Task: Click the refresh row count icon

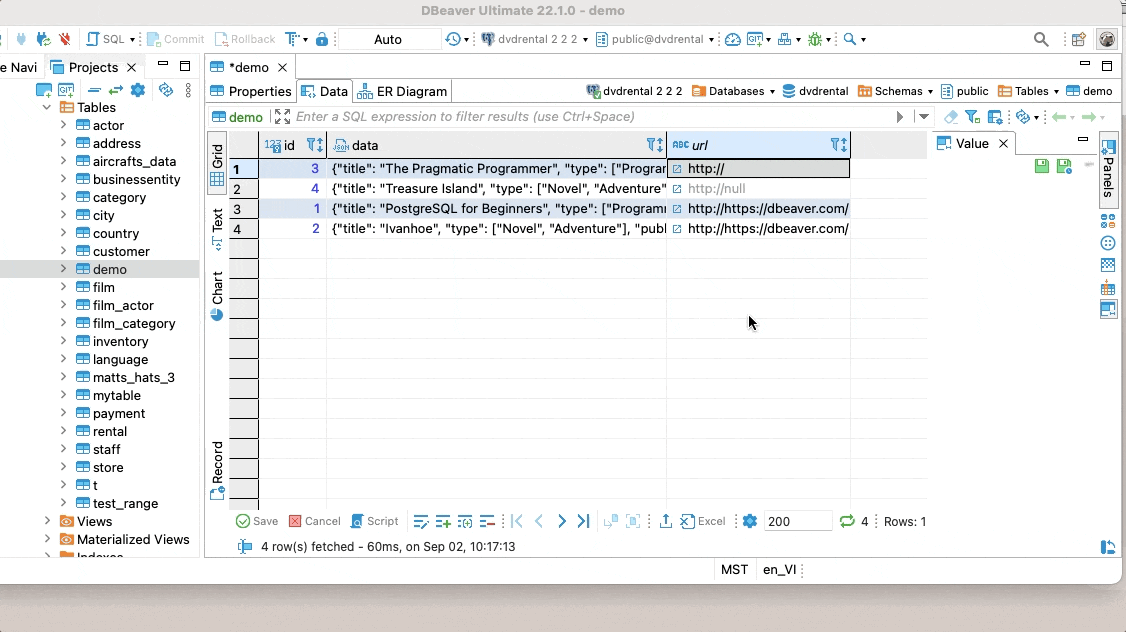Action: (x=847, y=521)
